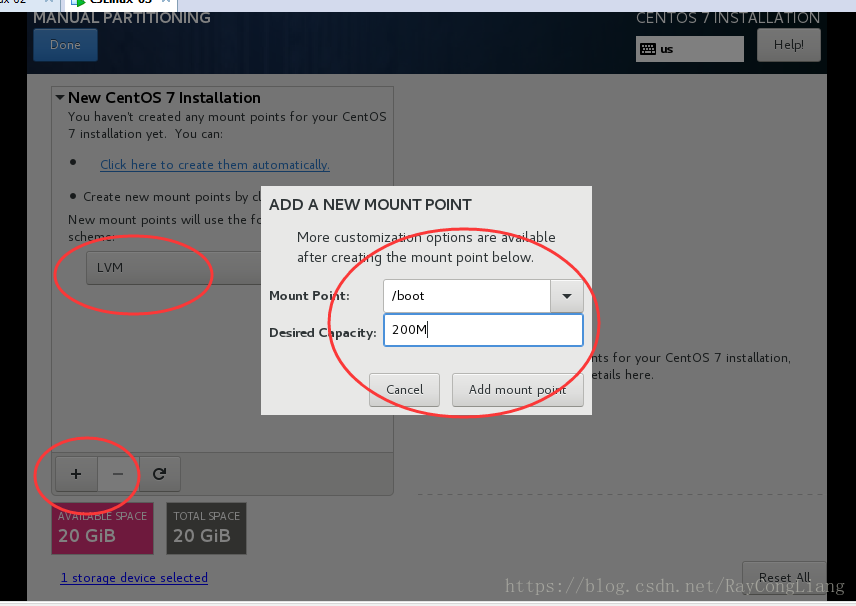This screenshot has height=606, width=856.
Task: Open the Help! button
Action: pos(788,45)
